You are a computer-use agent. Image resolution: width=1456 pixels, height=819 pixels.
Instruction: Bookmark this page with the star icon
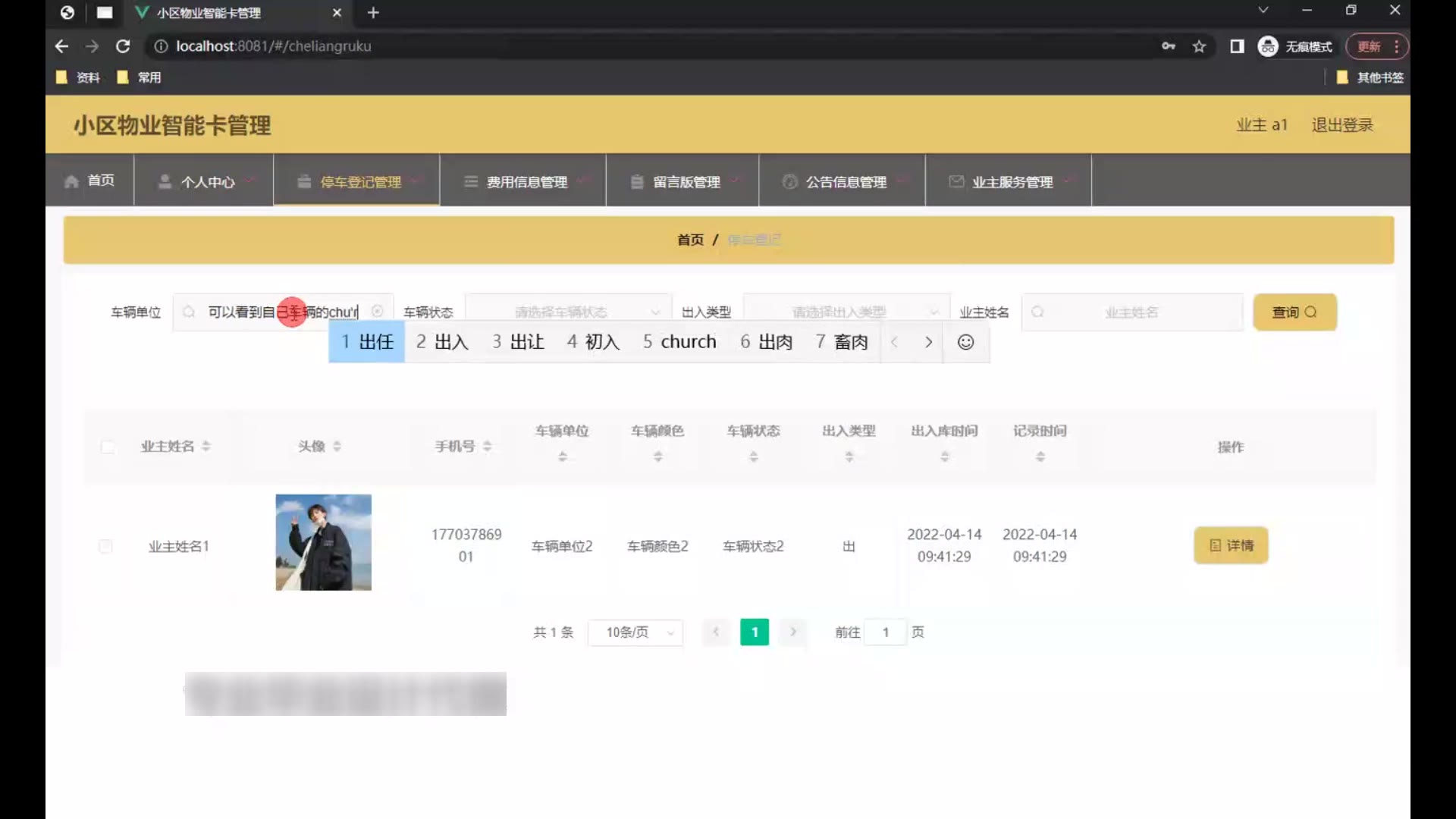[1199, 46]
